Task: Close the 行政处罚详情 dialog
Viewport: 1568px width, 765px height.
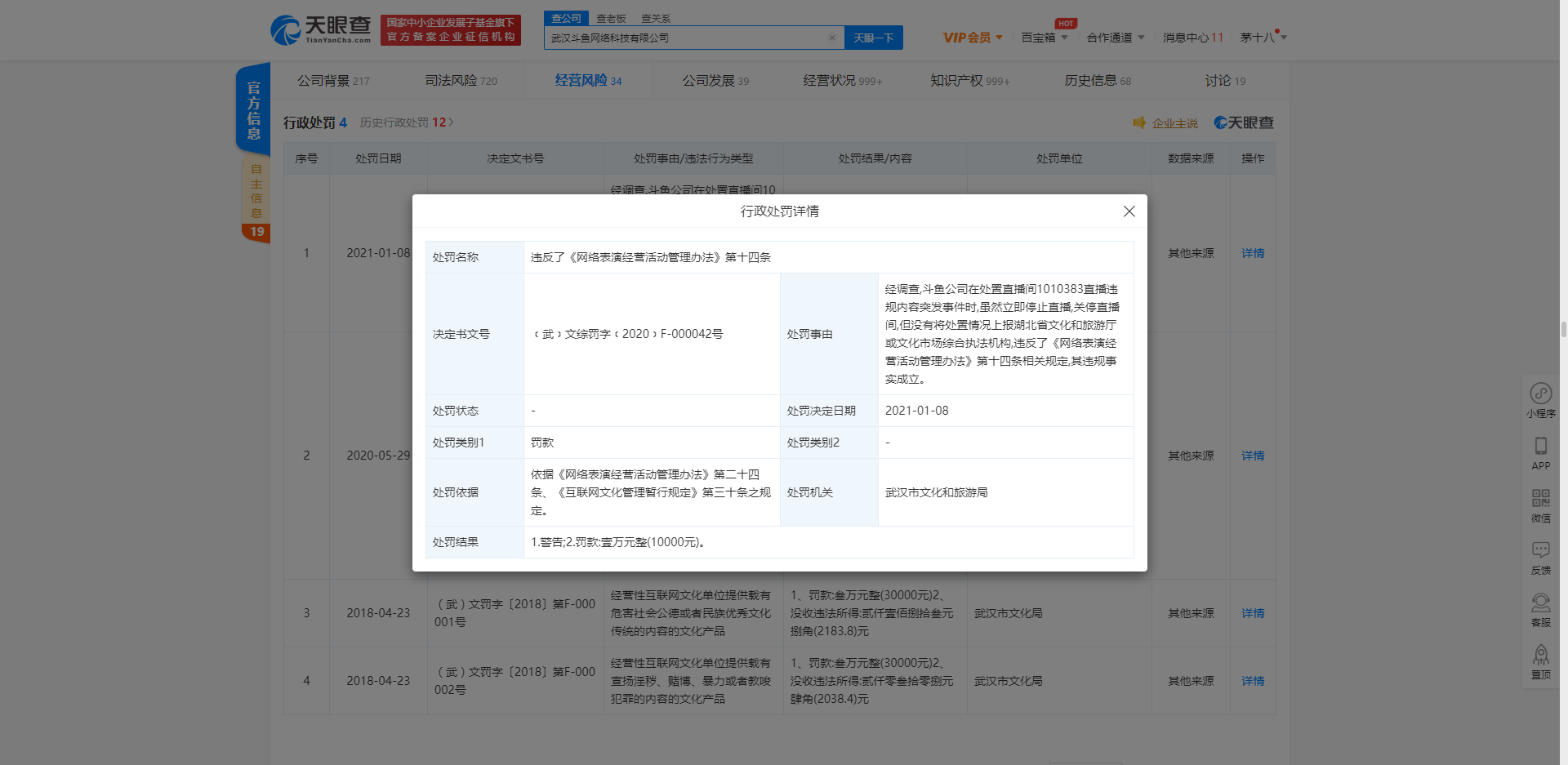Action: click(x=1129, y=211)
